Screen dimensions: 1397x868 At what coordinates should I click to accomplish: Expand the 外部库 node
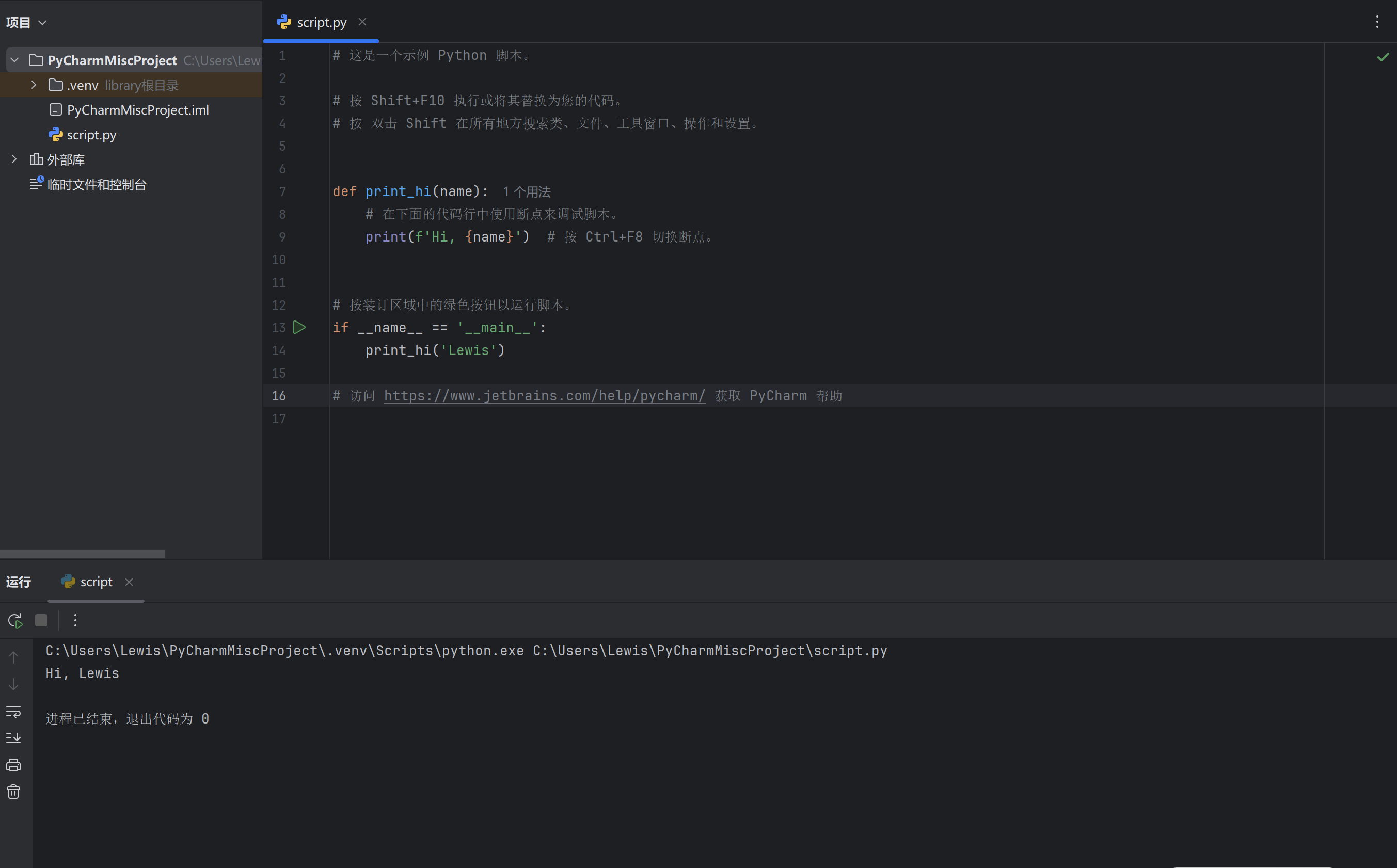coord(15,159)
